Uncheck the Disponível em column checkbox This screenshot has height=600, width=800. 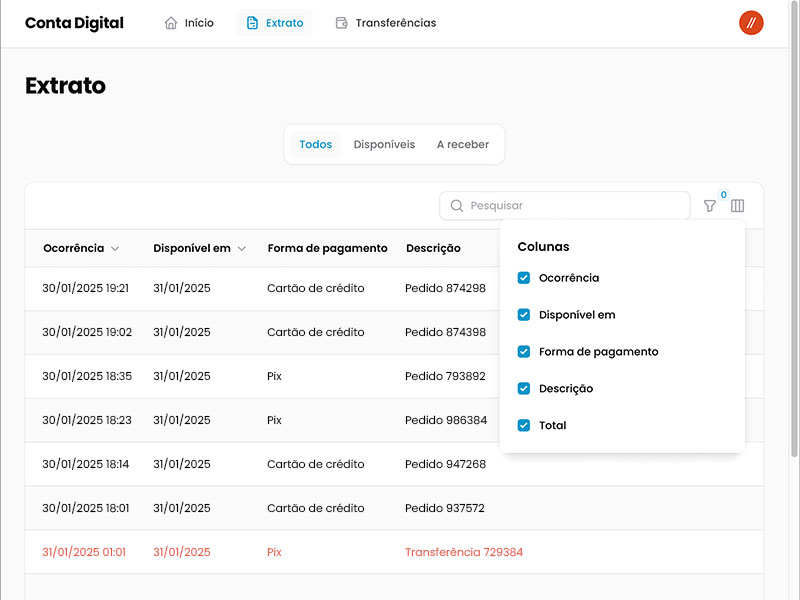point(524,315)
